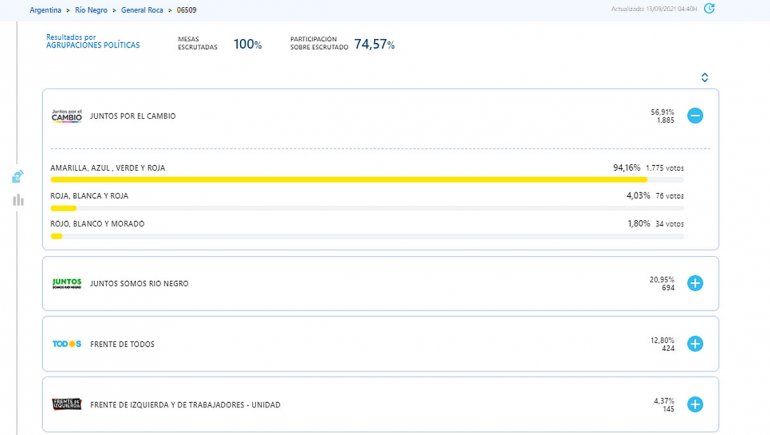The width and height of the screenshot is (770, 435).
Task: Select the 06509 breadcrumb item
Action: click(189, 9)
